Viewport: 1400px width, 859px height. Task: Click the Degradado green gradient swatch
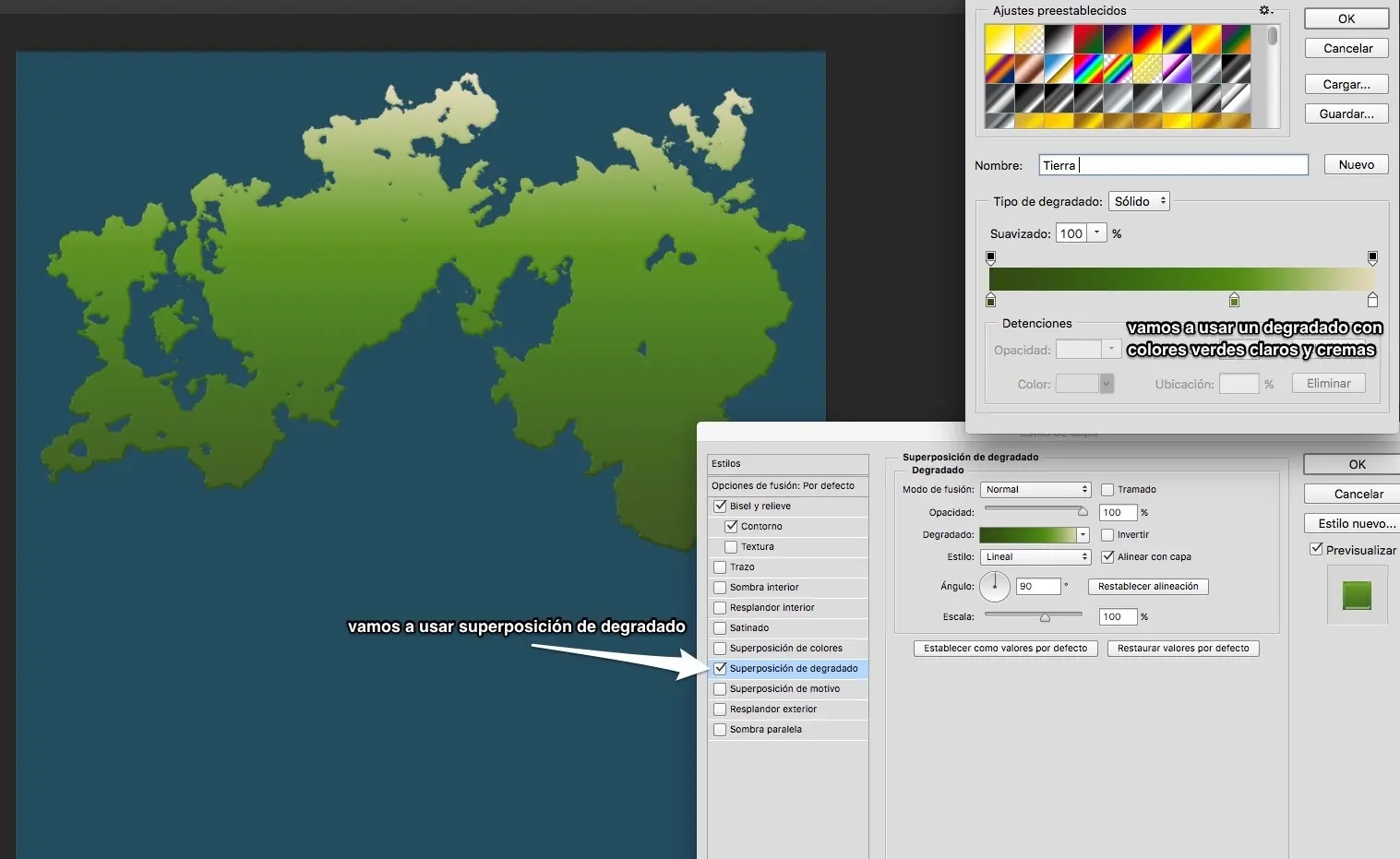[1027, 534]
